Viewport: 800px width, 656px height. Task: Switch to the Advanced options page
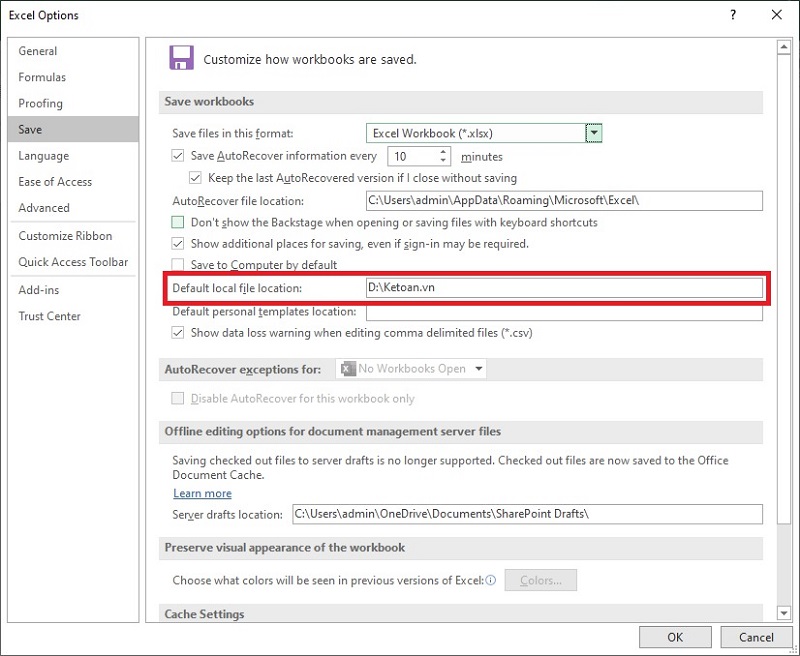pos(44,208)
